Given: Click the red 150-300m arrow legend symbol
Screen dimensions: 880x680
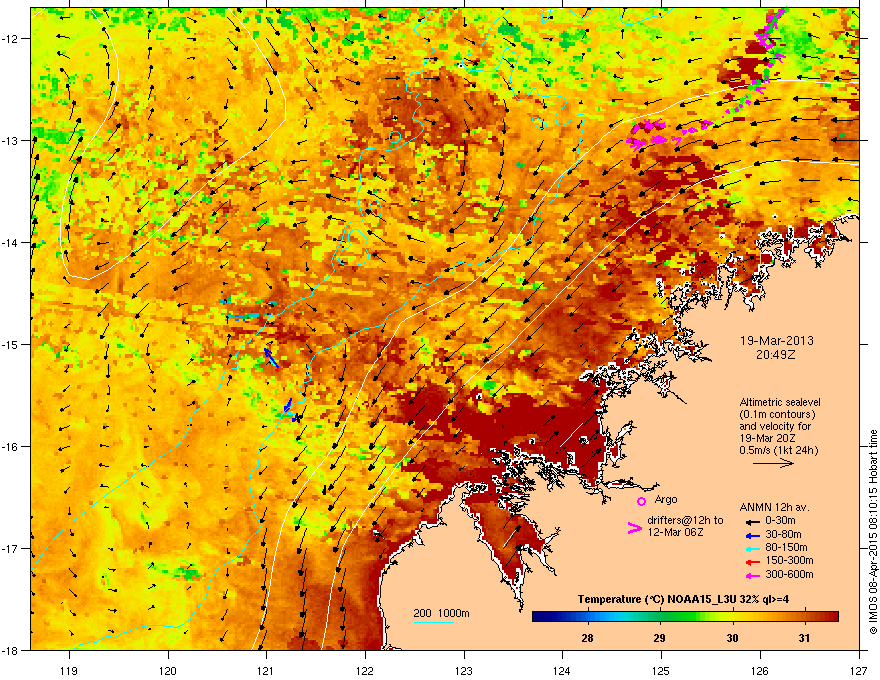Looking at the screenshot, I should (752, 561).
